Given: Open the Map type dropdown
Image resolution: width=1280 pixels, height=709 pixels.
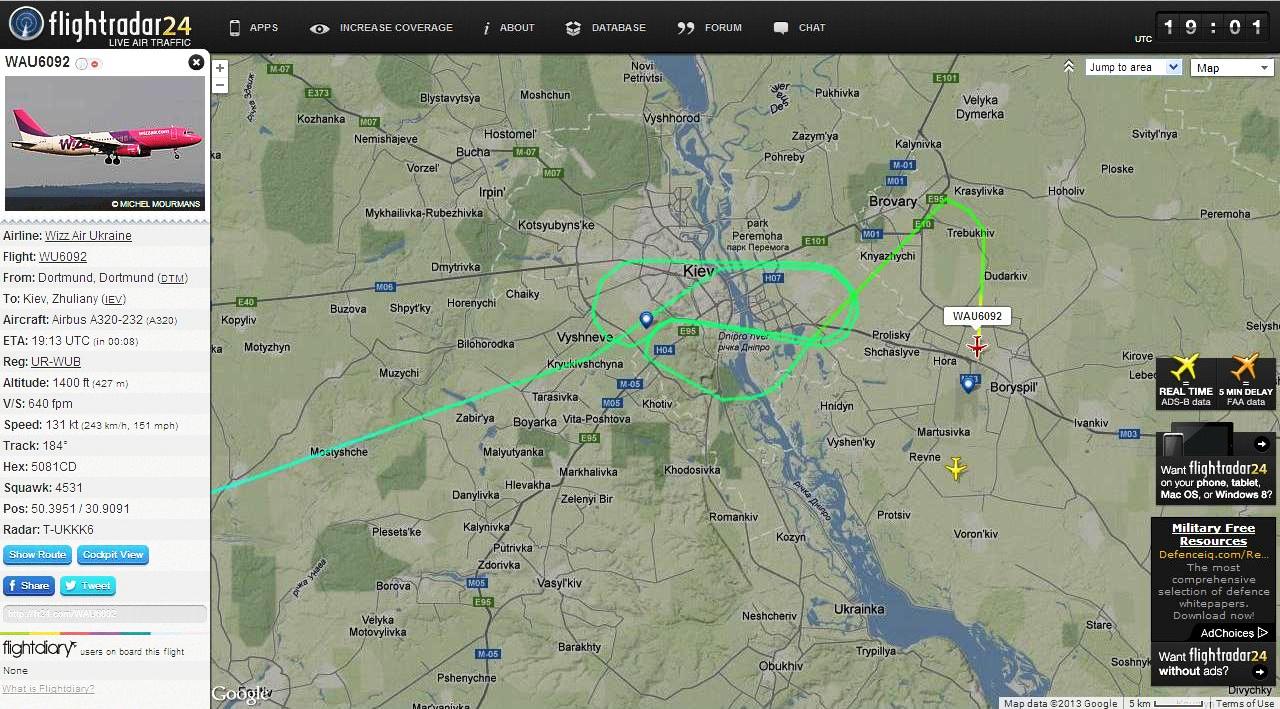Looking at the screenshot, I should click(1232, 67).
